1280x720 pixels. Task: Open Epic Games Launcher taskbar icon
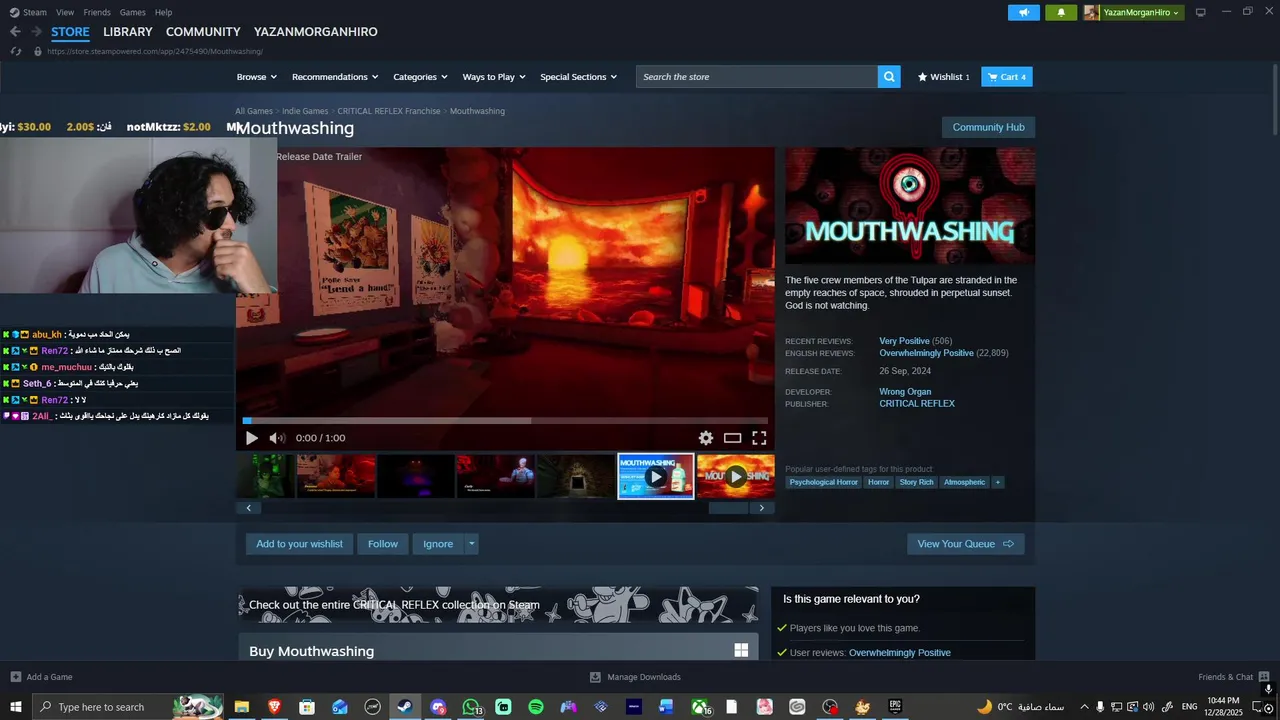click(895, 707)
